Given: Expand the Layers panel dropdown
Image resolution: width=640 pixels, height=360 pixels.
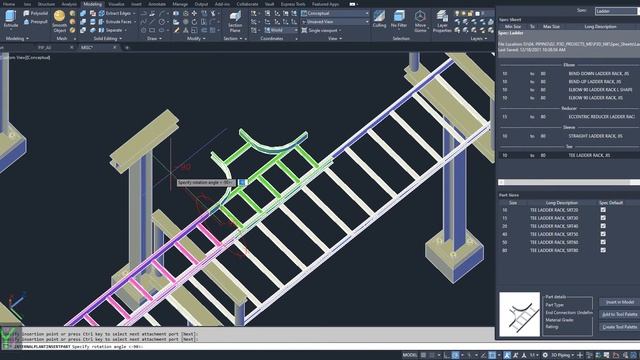Looking at the screenshot, I should click(x=478, y=39).
